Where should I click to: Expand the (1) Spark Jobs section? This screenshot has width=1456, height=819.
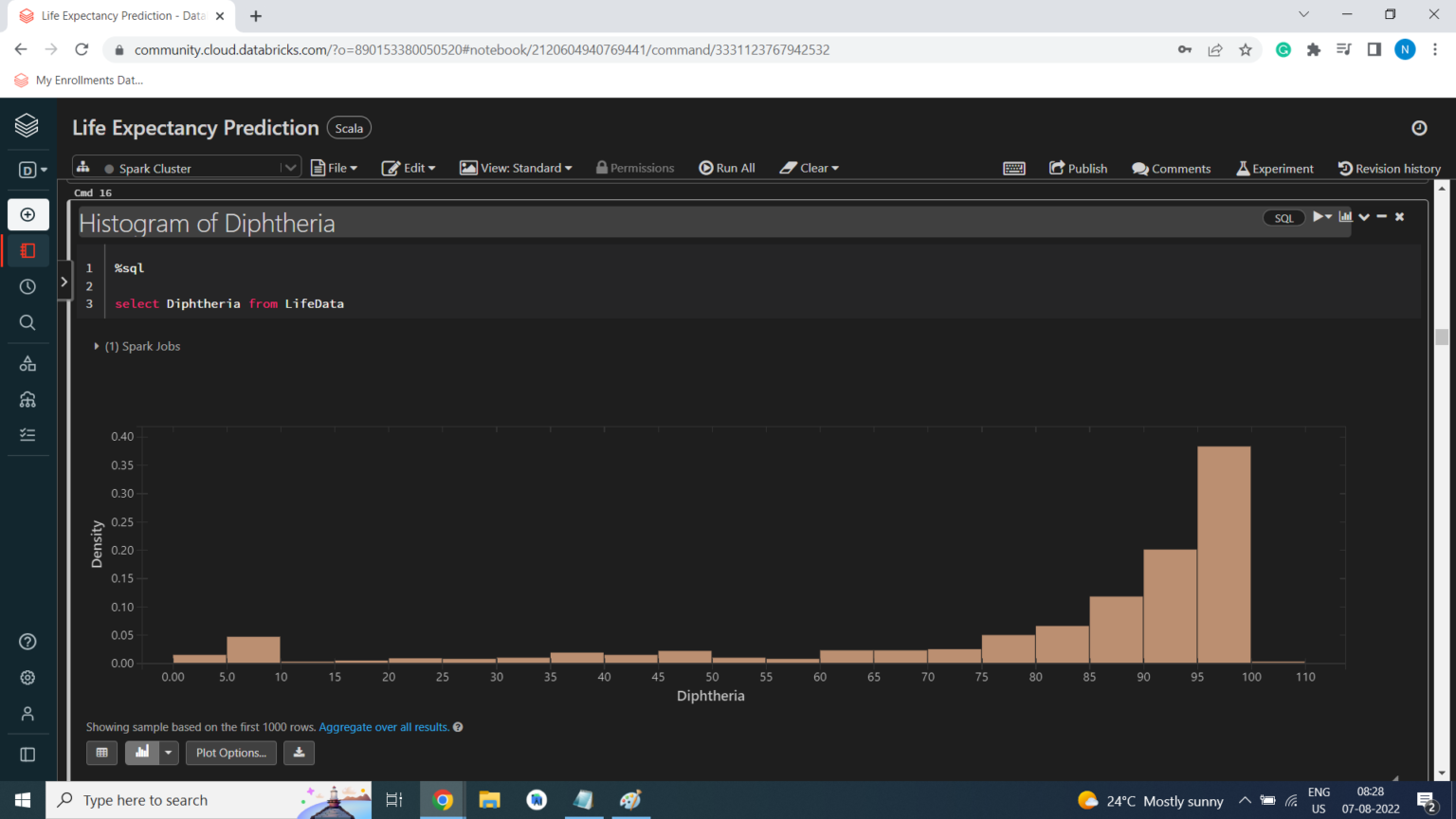tap(137, 347)
